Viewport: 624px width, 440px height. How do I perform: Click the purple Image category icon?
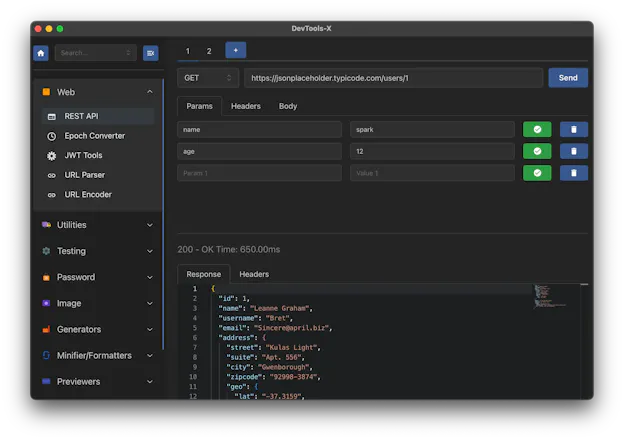point(46,303)
